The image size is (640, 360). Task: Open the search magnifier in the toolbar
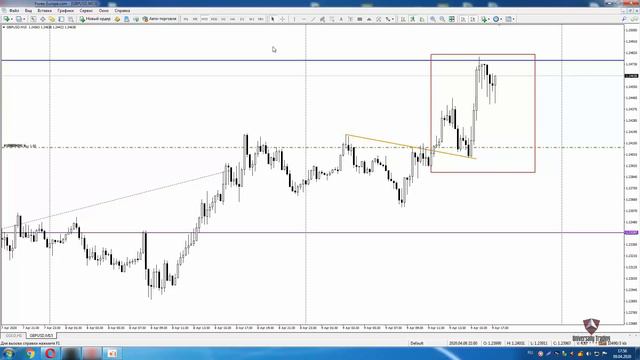[x=624, y=19]
